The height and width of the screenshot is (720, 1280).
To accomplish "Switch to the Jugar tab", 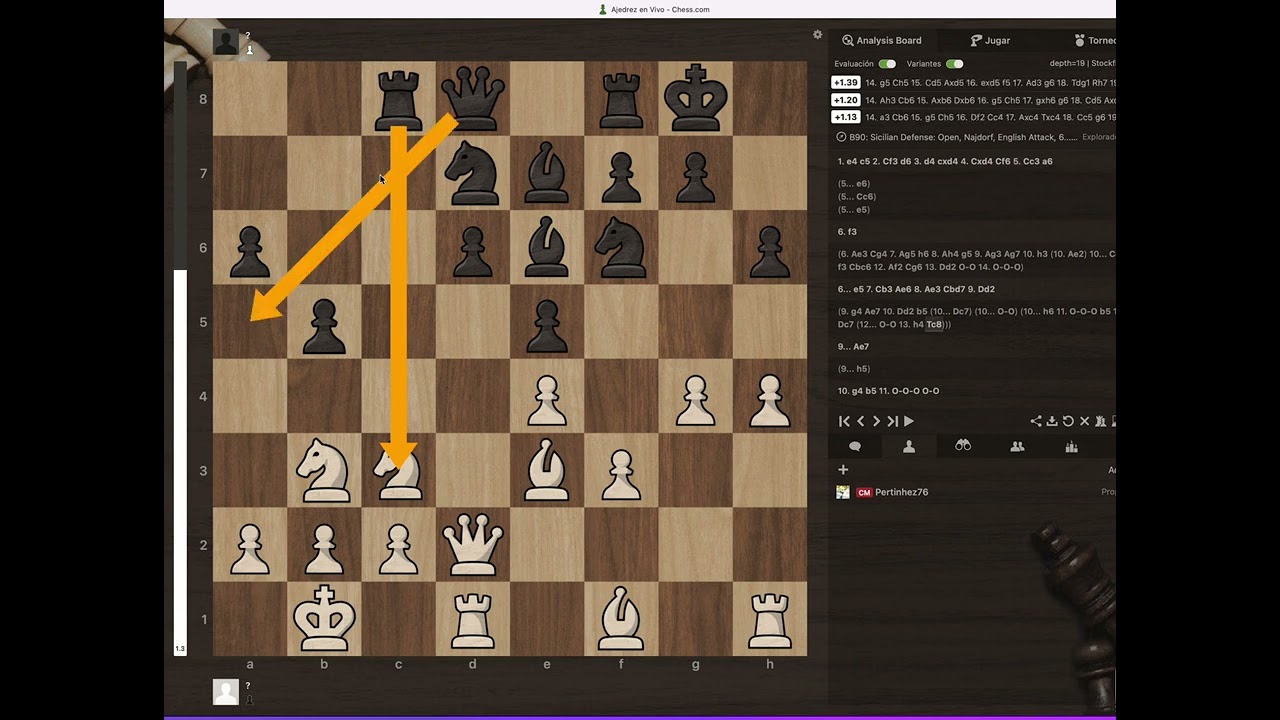I will pos(990,41).
